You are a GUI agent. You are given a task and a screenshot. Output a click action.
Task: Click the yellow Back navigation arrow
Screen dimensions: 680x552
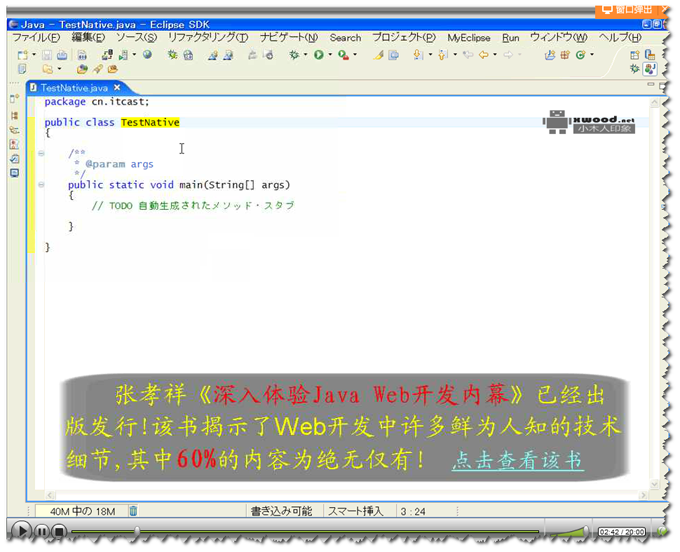484,55
